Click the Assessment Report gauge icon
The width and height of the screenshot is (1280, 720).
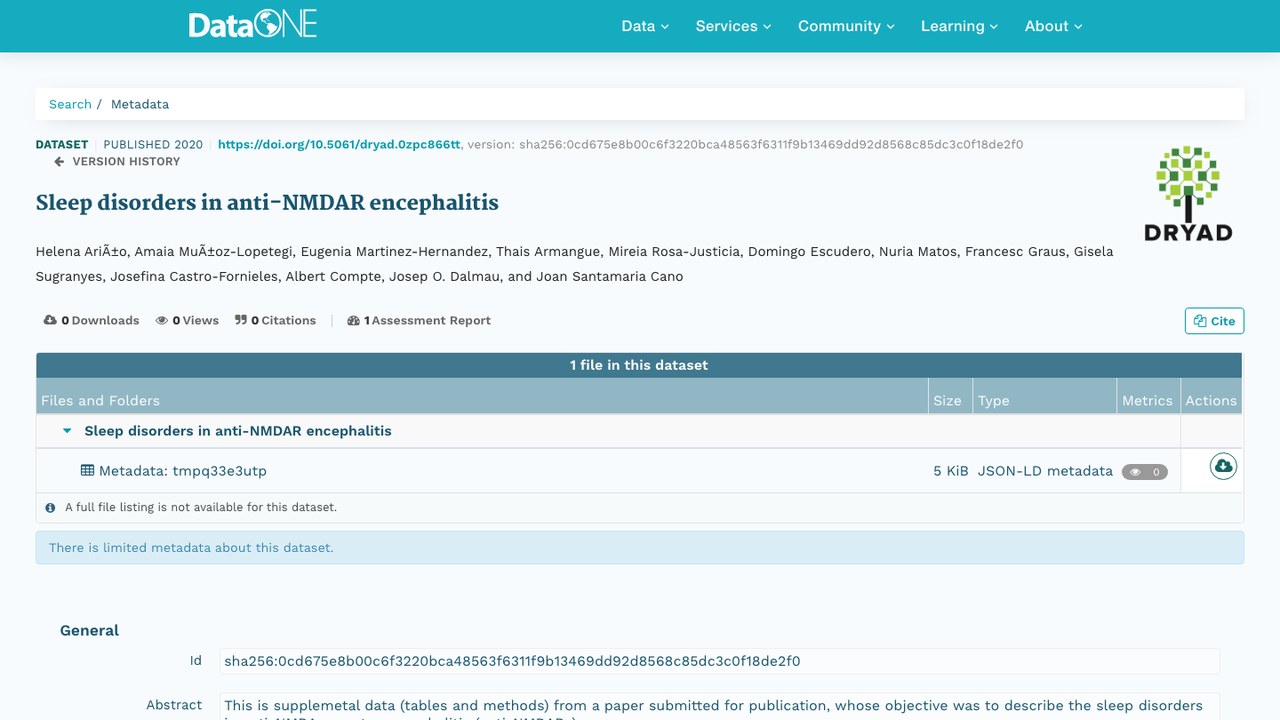pyautogui.click(x=353, y=320)
